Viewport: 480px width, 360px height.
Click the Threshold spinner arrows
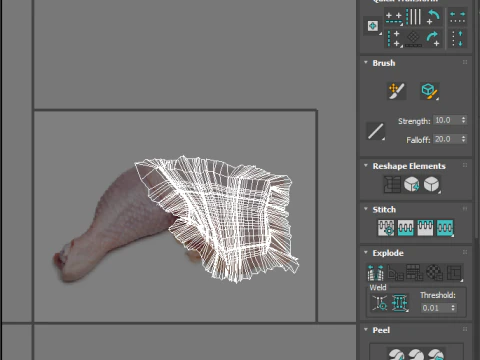pyautogui.click(x=453, y=308)
